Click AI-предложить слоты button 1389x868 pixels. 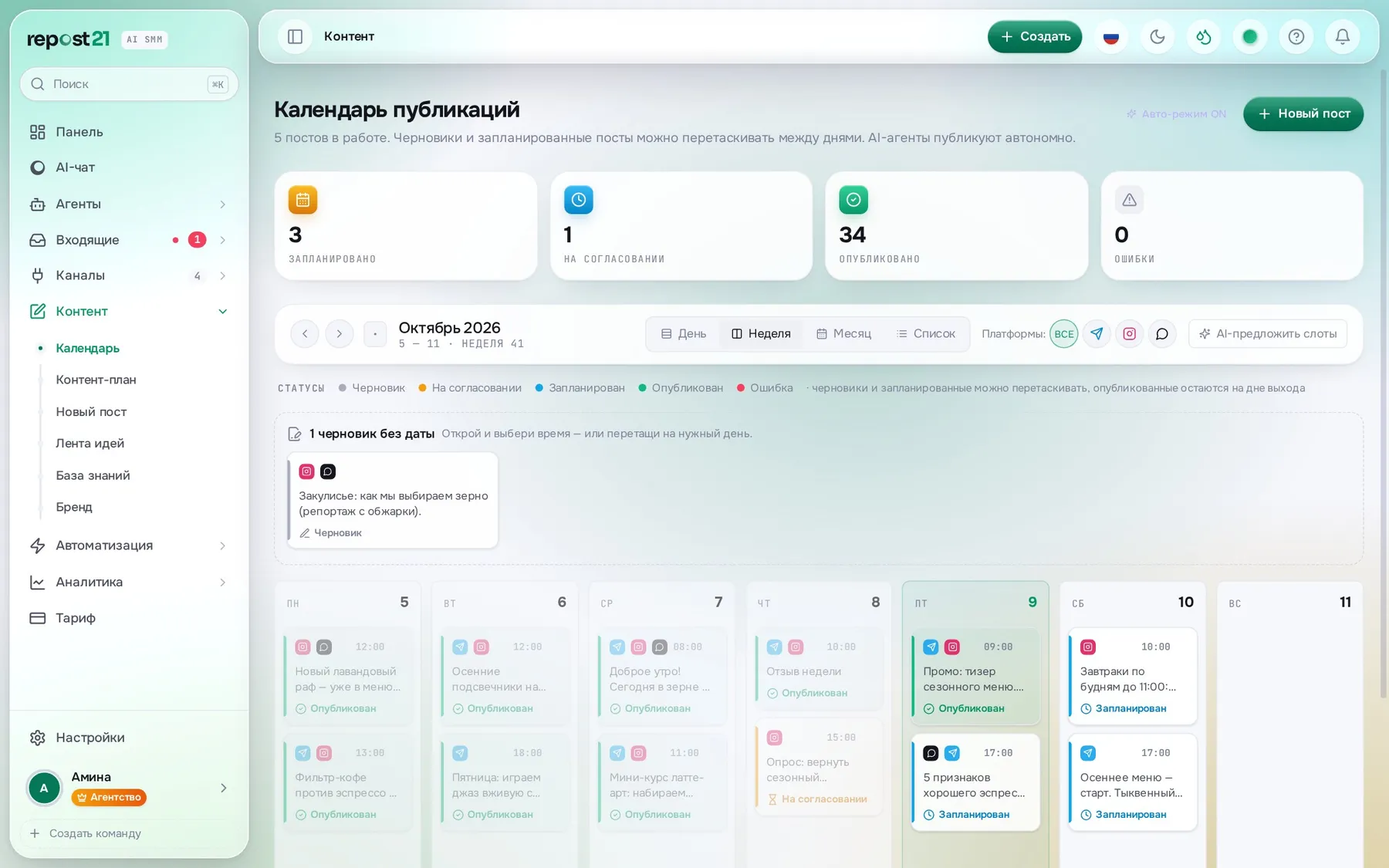(x=1268, y=333)
